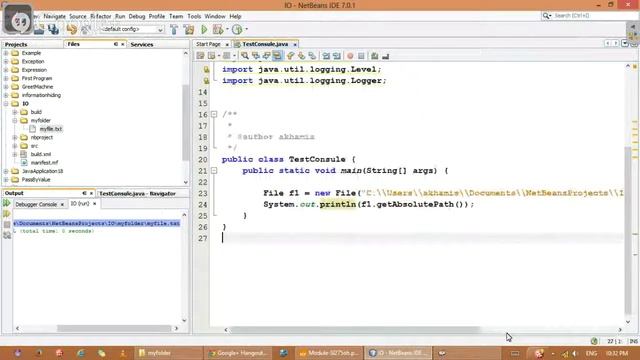Open the Profile Project dropdown arrow
640x360 pixels.
point(246,29)
